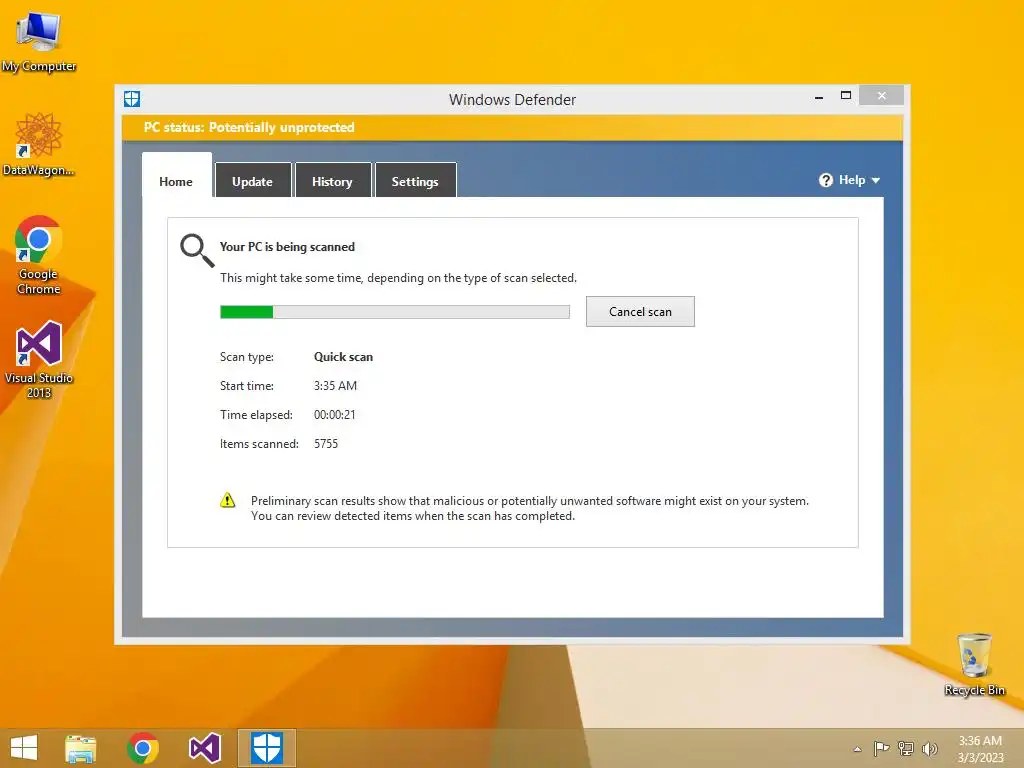The image size is (1024, 768).
Task: Open the History tab
Action: click(x=332, y=182)
